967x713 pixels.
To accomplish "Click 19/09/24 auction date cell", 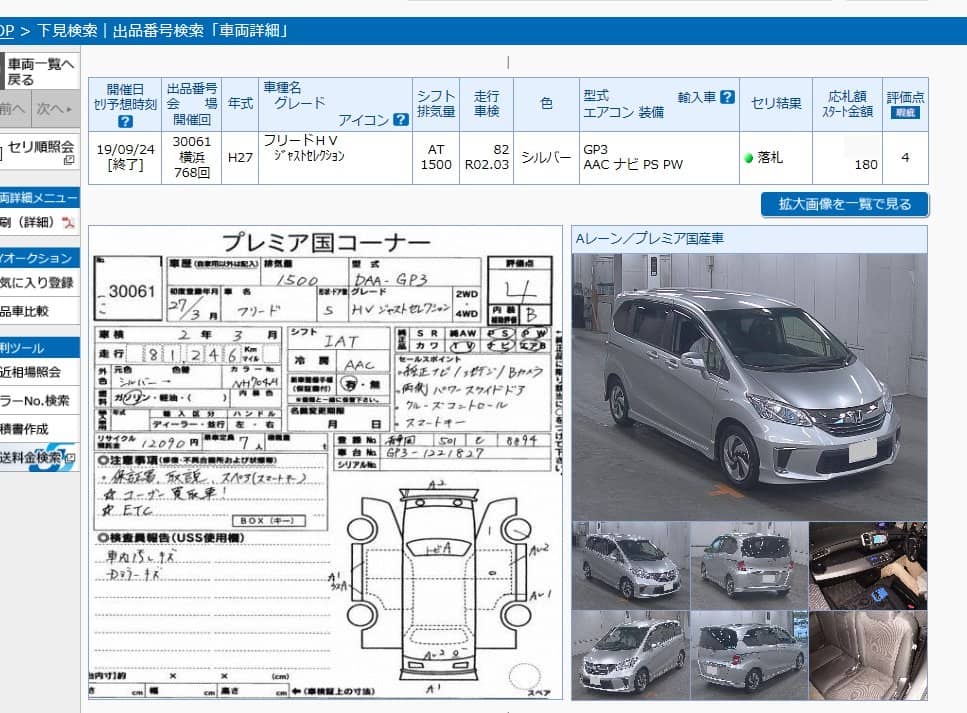I will click(x=125, y=157).
